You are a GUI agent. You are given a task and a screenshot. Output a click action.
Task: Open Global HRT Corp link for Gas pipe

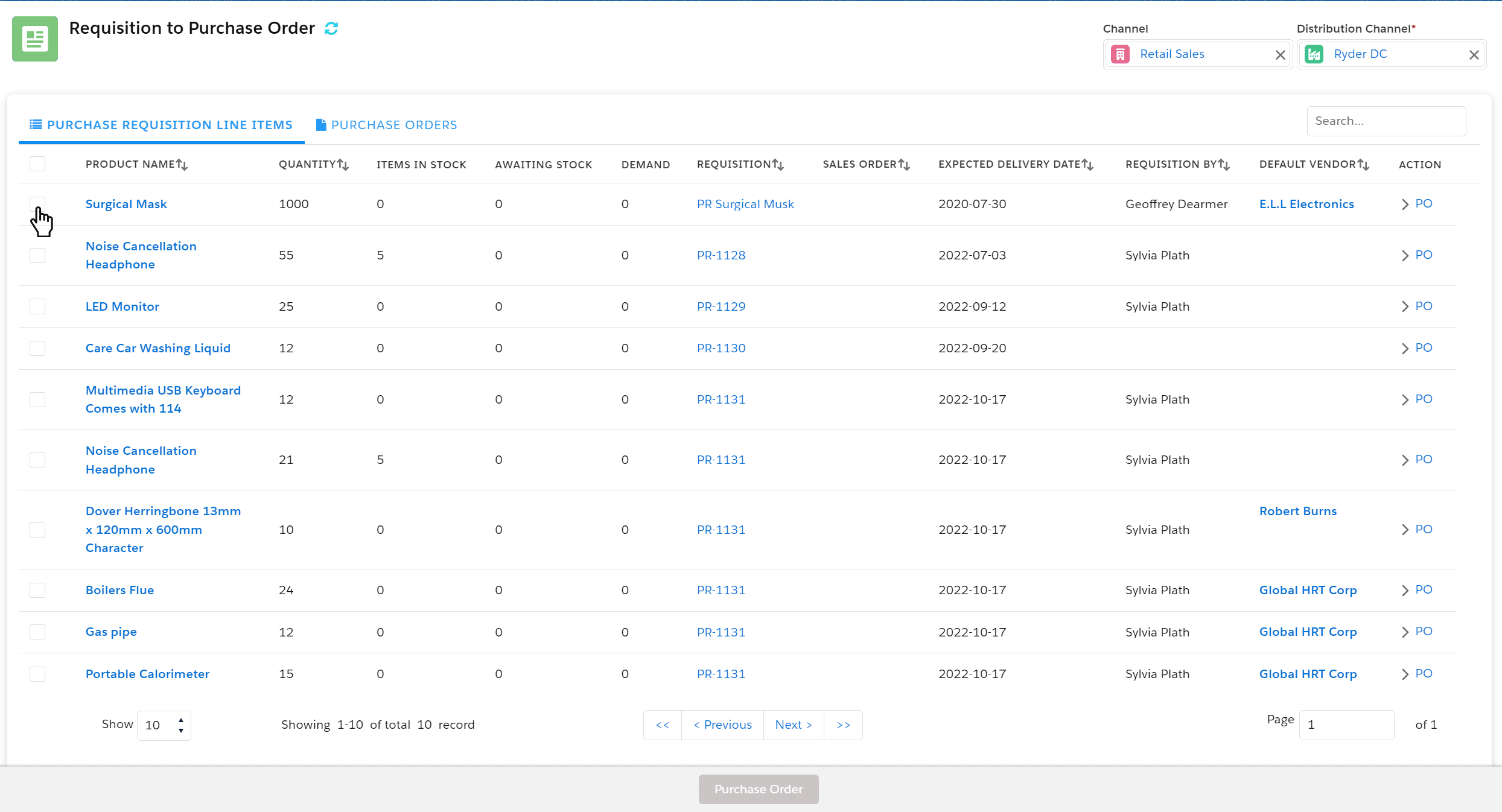tap(1308, 632)
